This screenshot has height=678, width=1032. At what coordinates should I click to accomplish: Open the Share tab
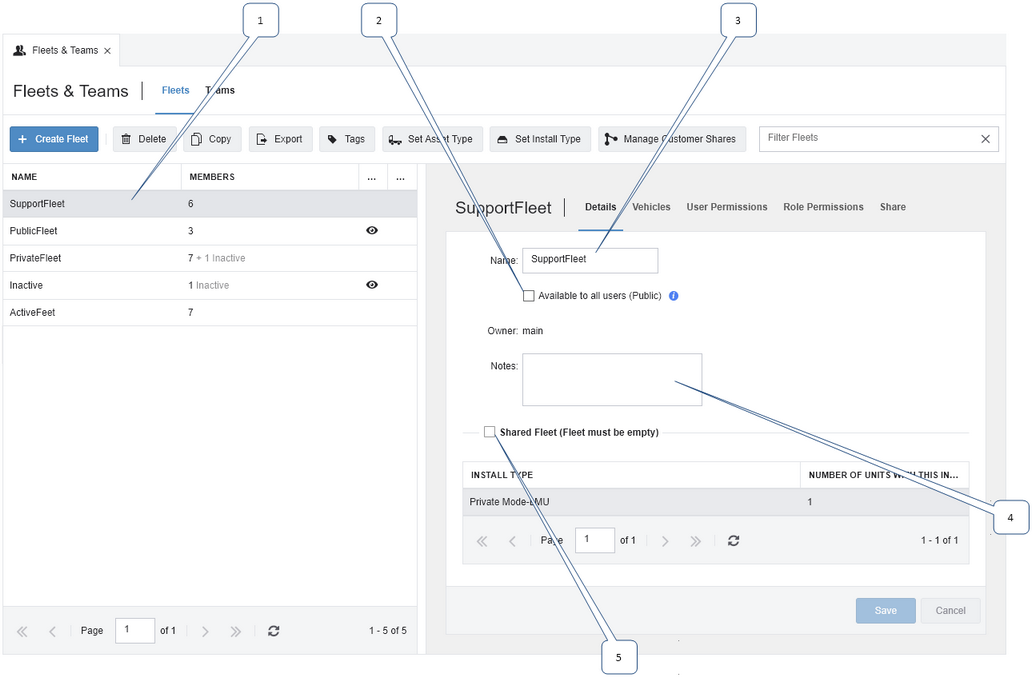[892, 207]
